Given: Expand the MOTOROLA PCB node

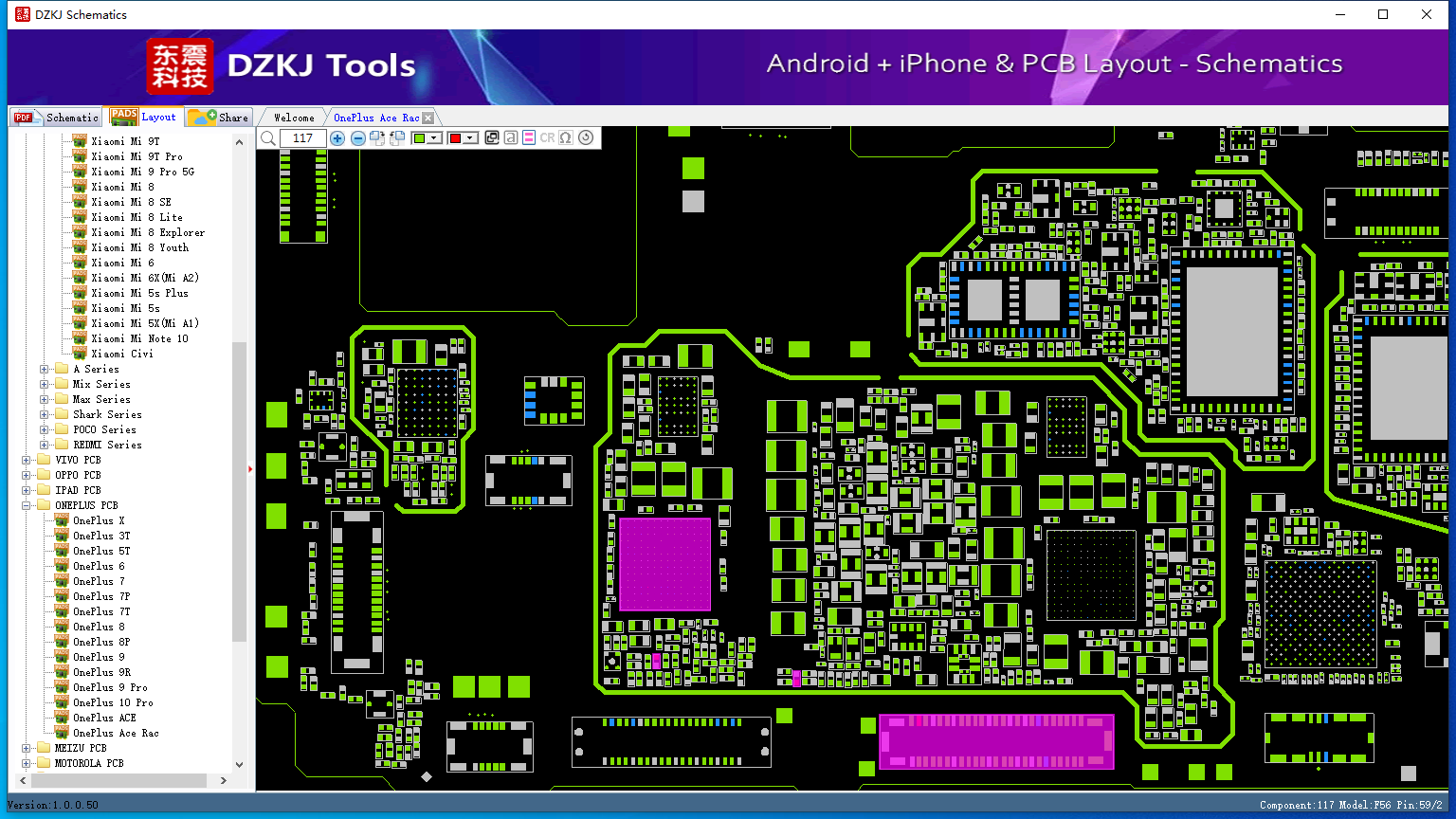Looking at the screenshot, I should [x=26, y=763].
